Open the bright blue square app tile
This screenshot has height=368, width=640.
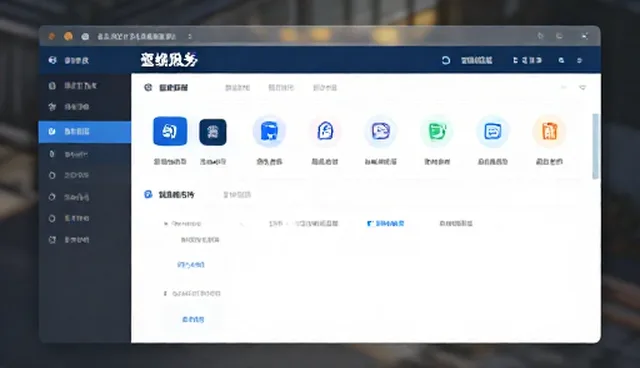click(x=170, y=131)
